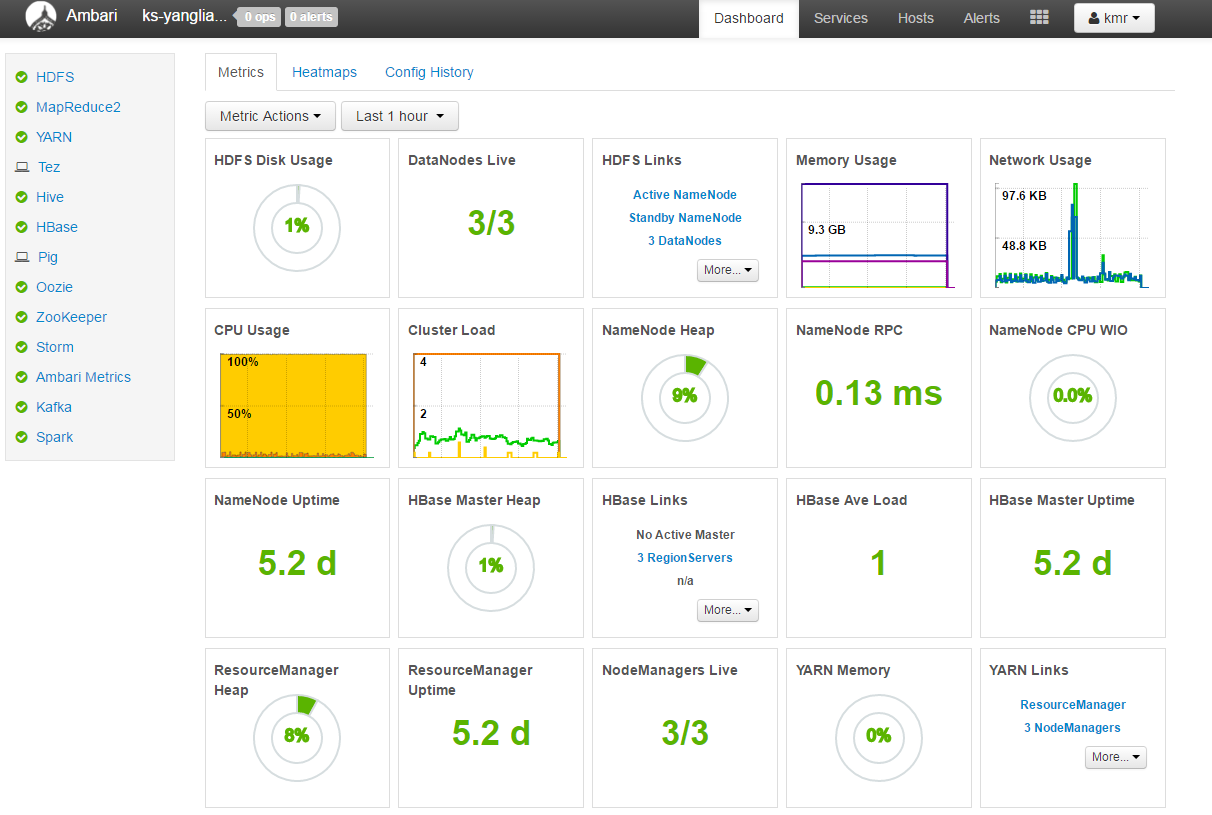
Task: Switch to the Heatmaps tab
Action: point(324,72)
